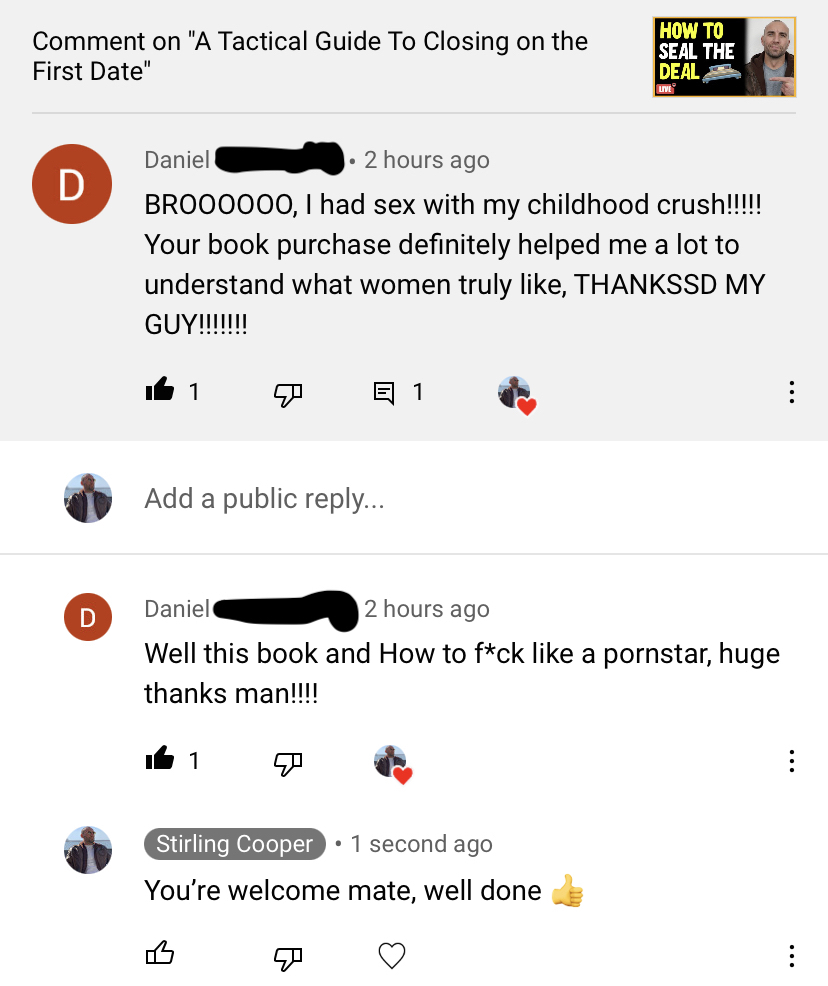Click Stirling Cooper's avatar beside the reply
This screenshot has width=828, height=986.
coord(88,850)
